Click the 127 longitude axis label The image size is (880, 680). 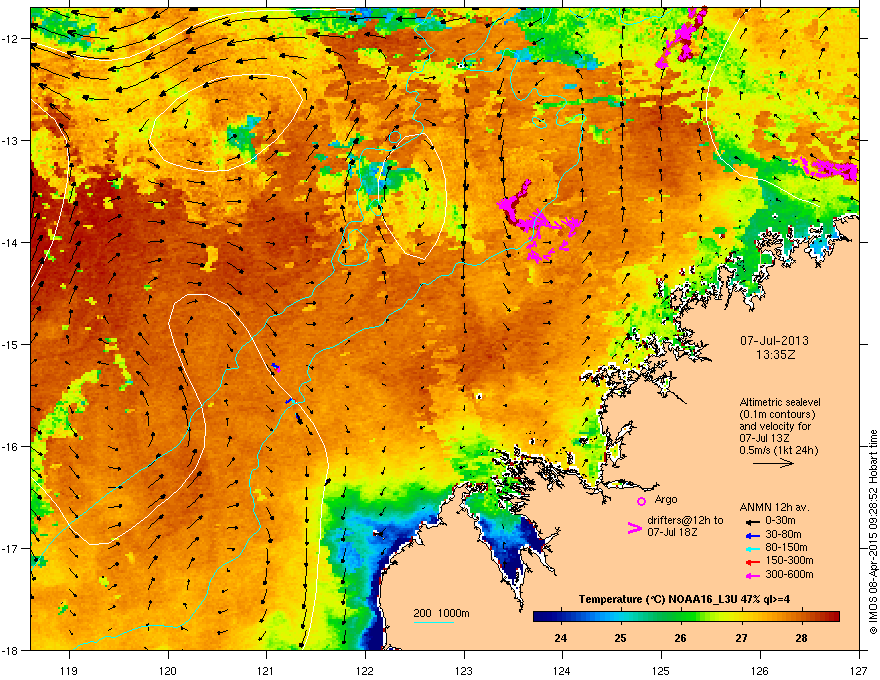click(x=858, y=670)
